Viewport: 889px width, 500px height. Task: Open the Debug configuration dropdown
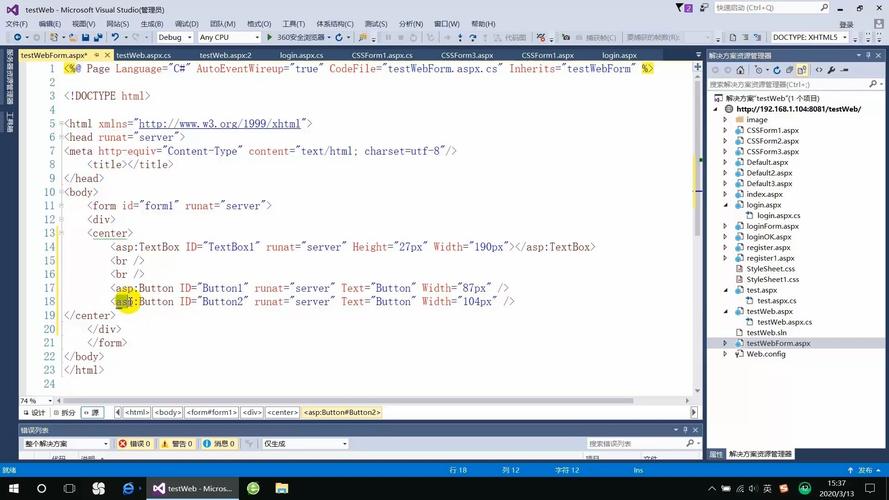174,37
